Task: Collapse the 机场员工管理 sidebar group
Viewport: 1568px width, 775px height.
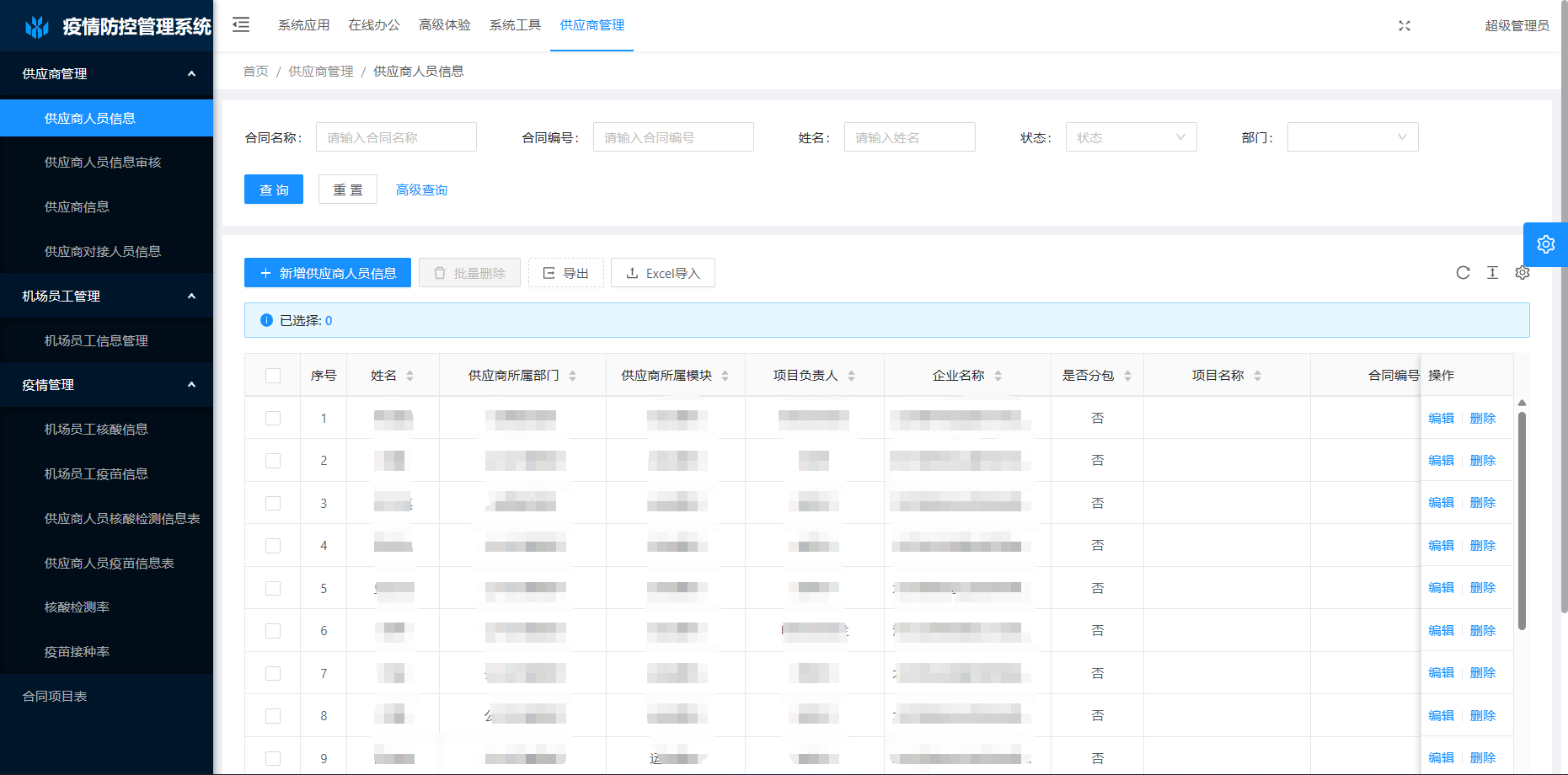Action: 106,297
